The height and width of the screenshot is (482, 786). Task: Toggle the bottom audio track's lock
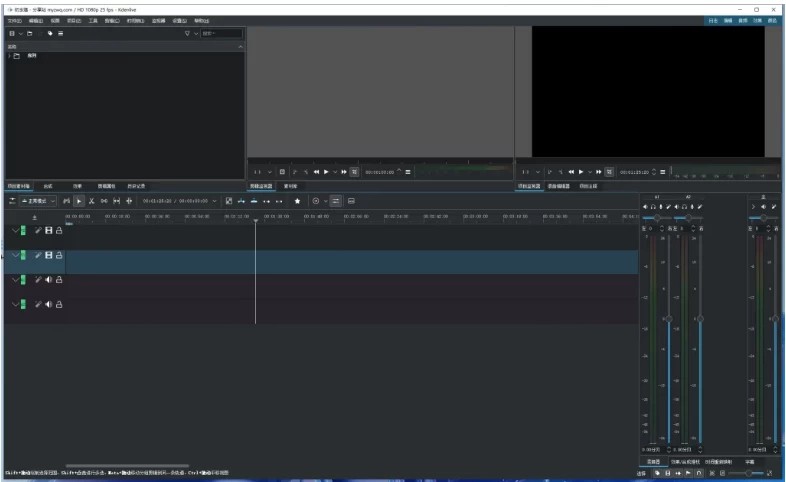pos(58,304)
